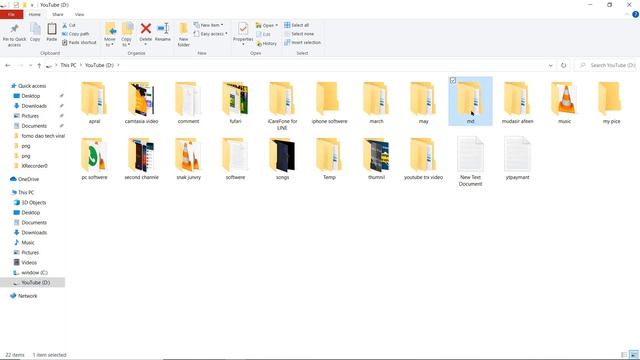Image resolution: width=640 pixels, height=360 pixels.
Task: Click Select all in the ribbon
Action: (x=297, y=25)
